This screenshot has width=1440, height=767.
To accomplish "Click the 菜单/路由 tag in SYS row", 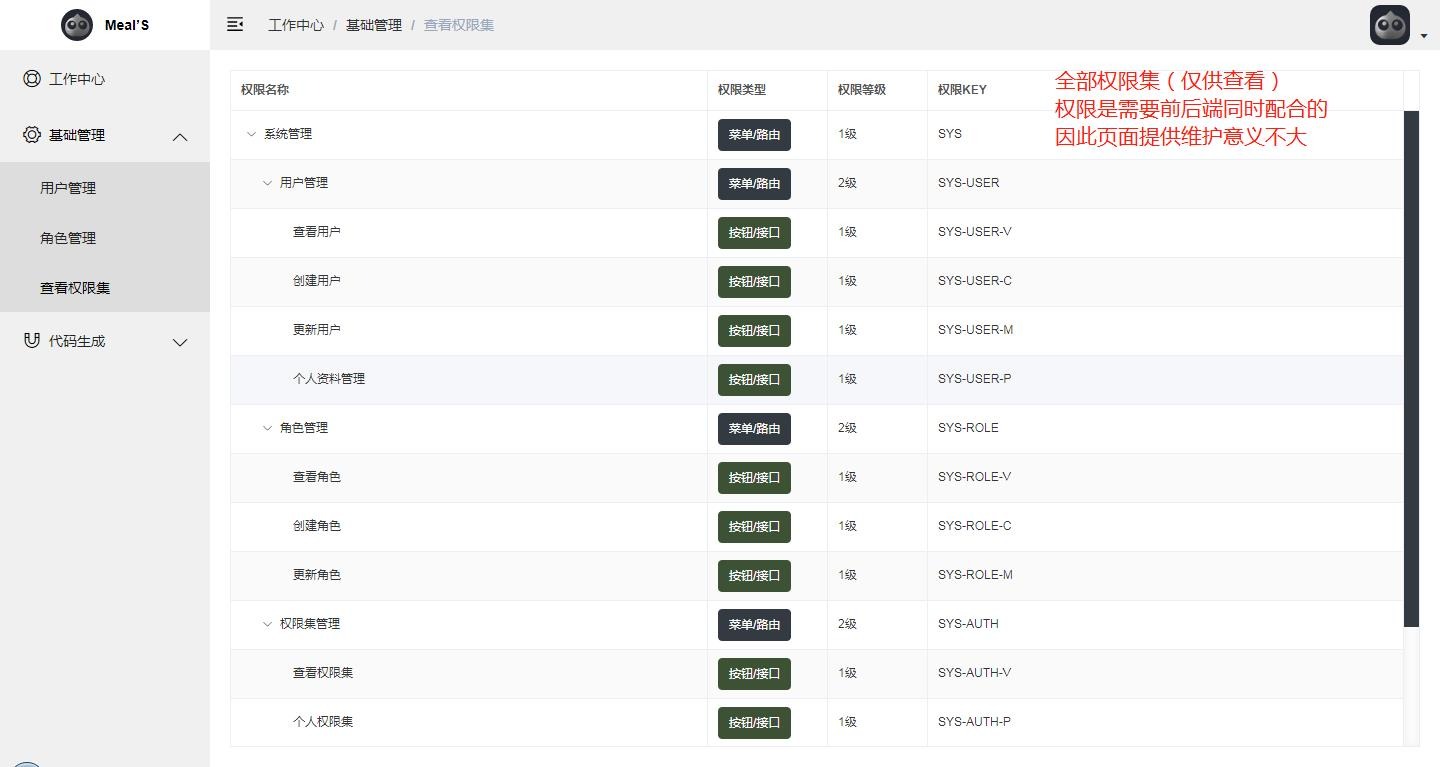I will click(754, 135).
